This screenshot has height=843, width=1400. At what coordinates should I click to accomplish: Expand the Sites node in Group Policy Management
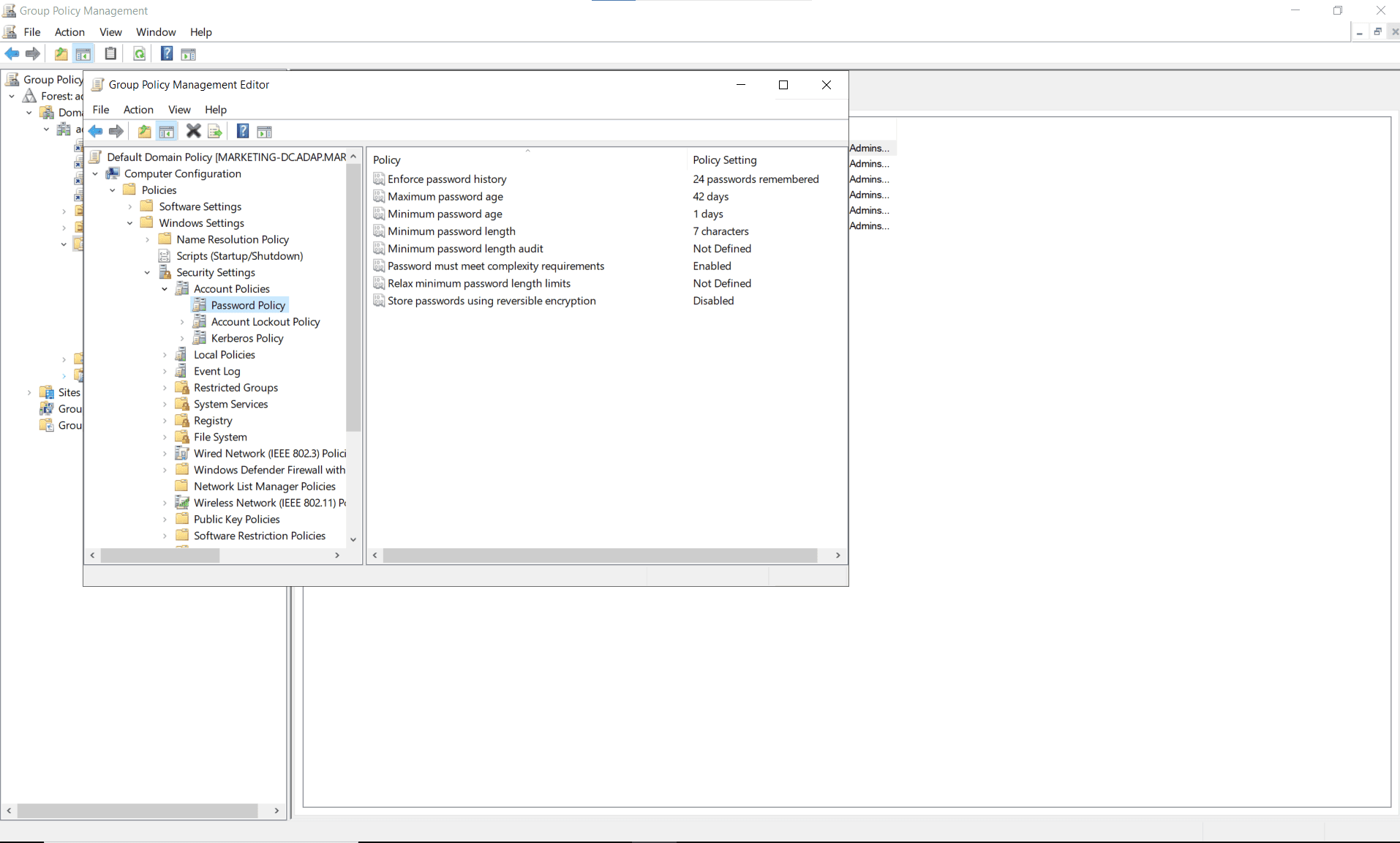(29, 392)
